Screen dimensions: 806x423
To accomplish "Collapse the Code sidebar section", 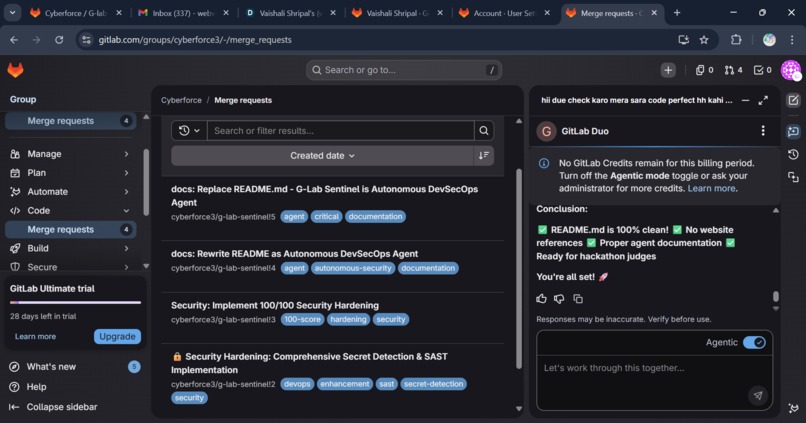I will point(69,210).
